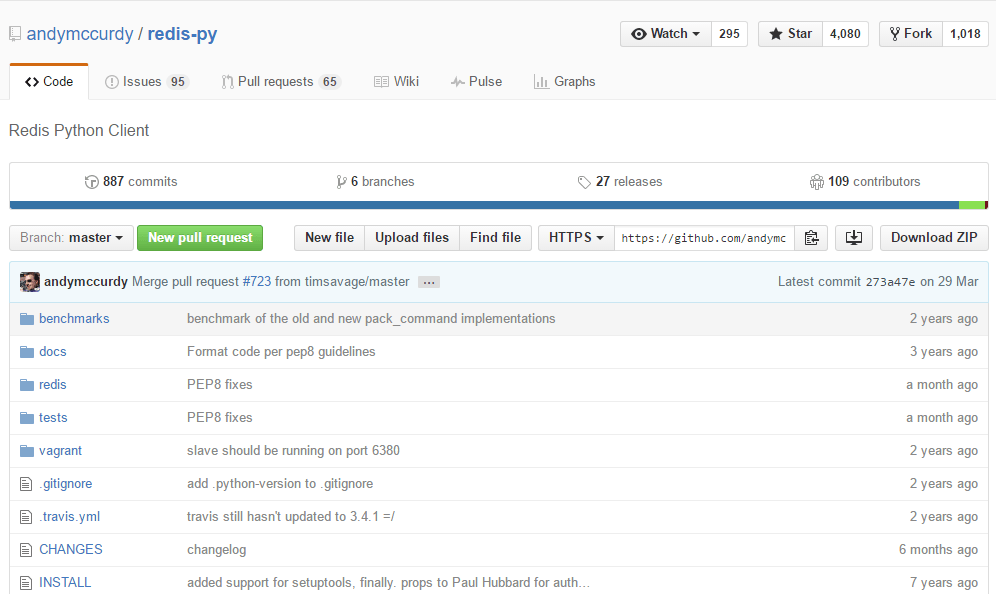Click the green segment of language bar
The height and width of the screenshot is (594, 996).
coord(971,205)
